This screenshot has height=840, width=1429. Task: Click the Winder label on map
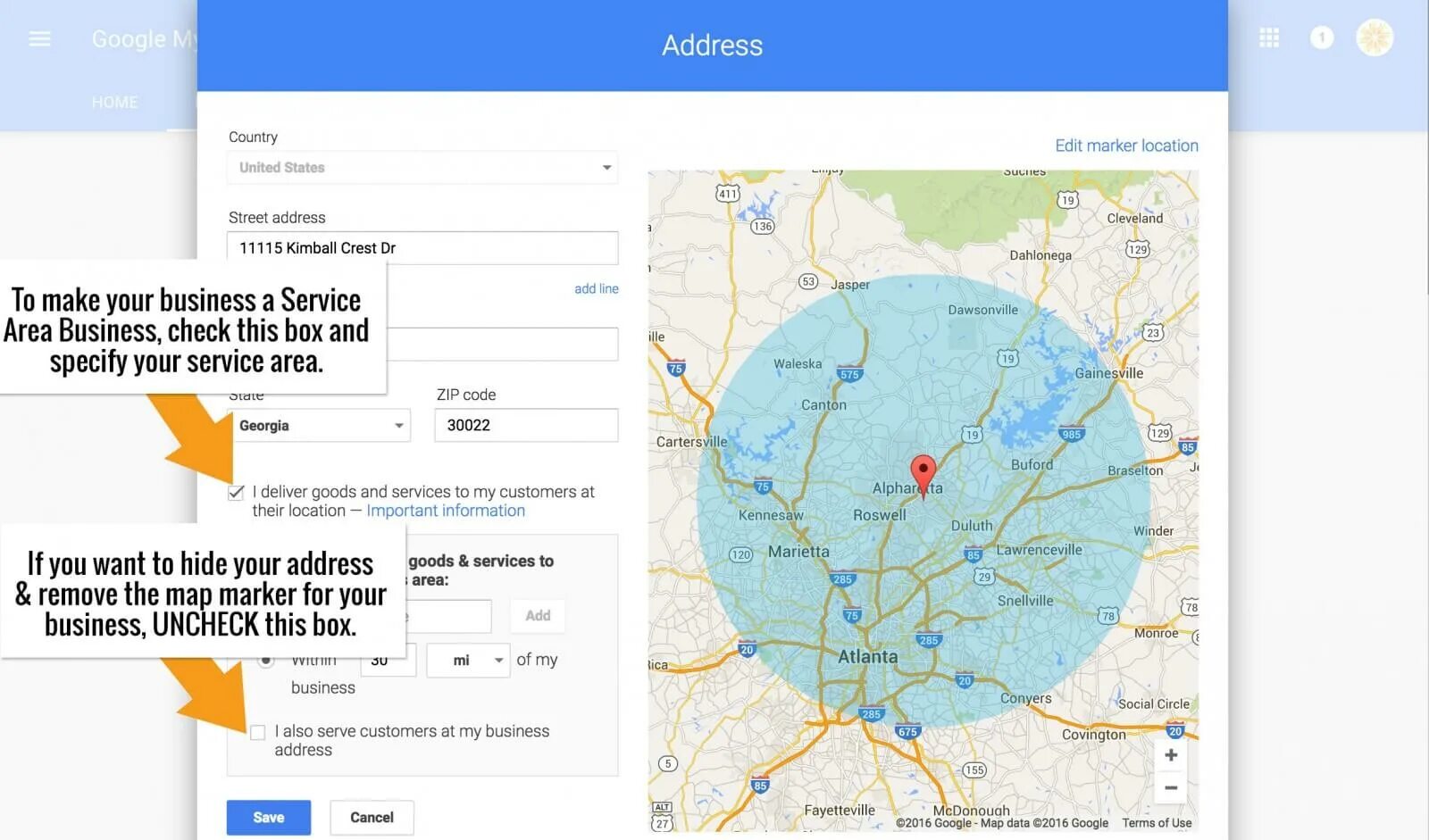click(x=1154, y=531)
